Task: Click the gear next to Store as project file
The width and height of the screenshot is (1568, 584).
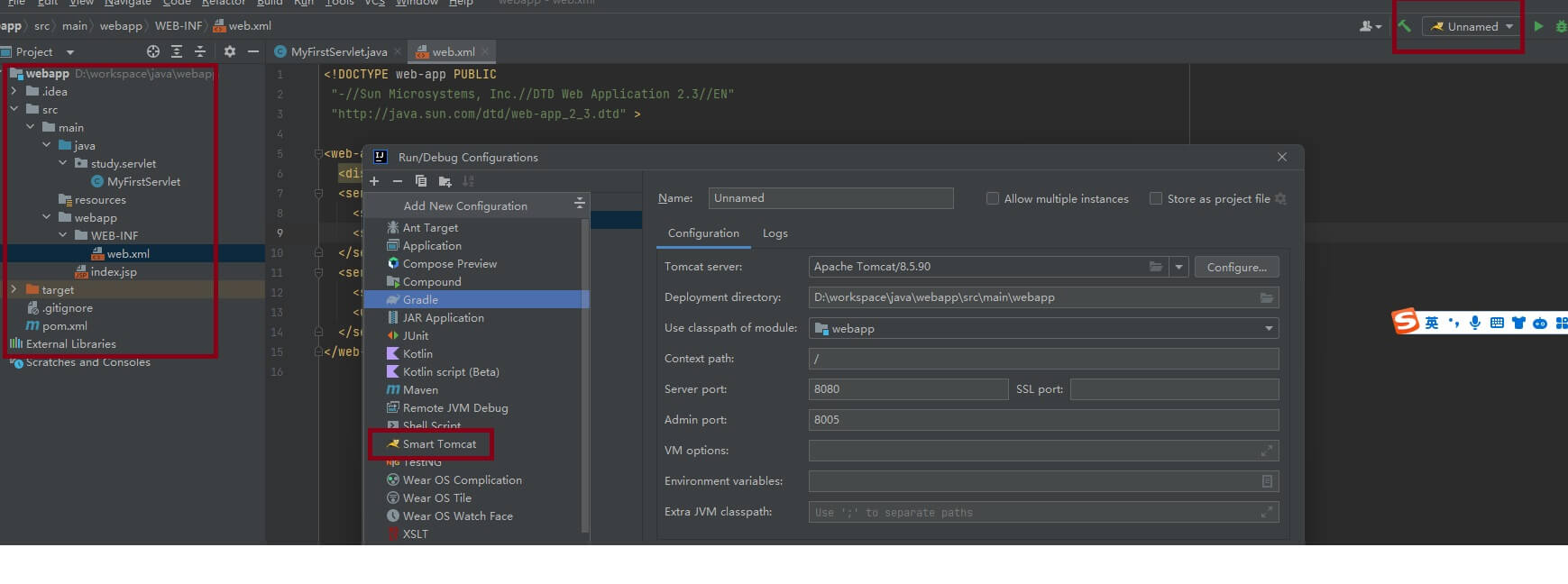Action: click(x=1280, y=198)
